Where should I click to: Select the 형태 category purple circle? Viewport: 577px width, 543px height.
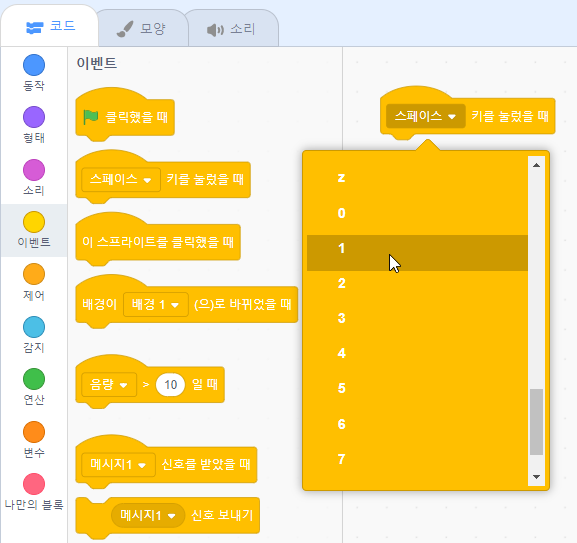(x=34, y=117)
